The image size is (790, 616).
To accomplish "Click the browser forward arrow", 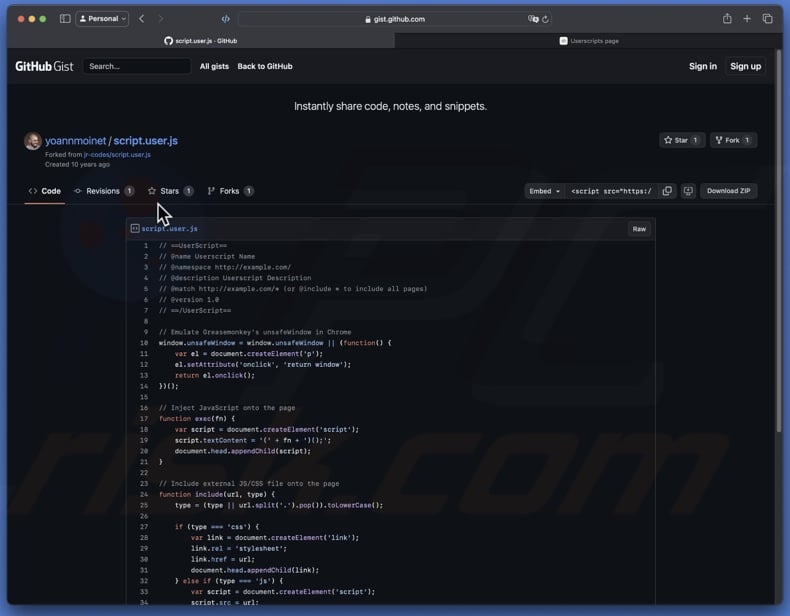I will [161, 19].
